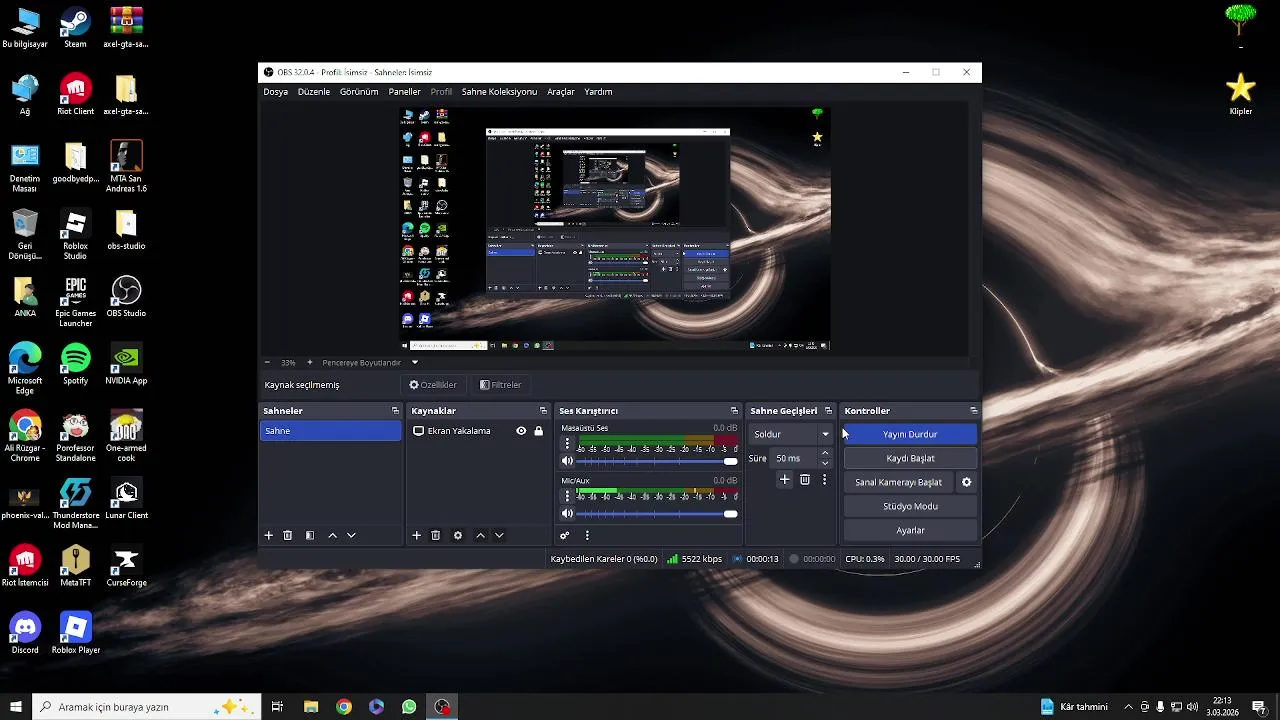
Task: Click Kaydı Başlat button
Action: 910,458
